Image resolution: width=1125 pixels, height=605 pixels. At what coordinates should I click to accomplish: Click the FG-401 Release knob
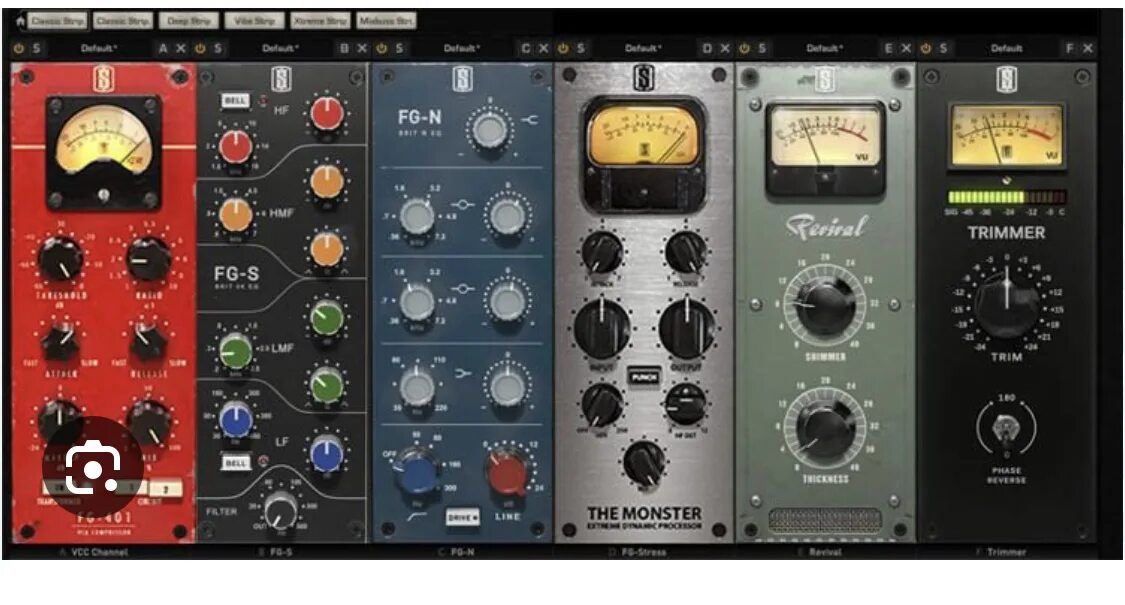[149, 342]
